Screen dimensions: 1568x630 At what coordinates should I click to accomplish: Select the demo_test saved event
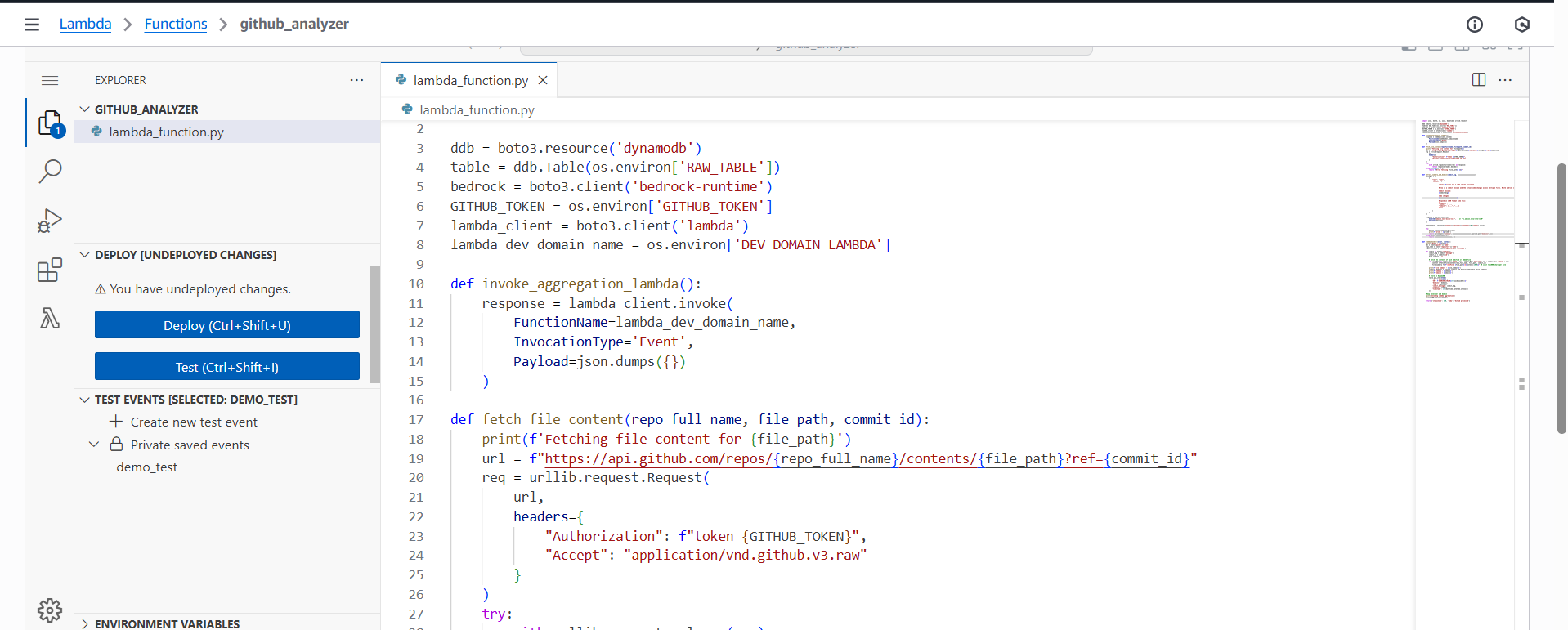(x=146, y=467)
